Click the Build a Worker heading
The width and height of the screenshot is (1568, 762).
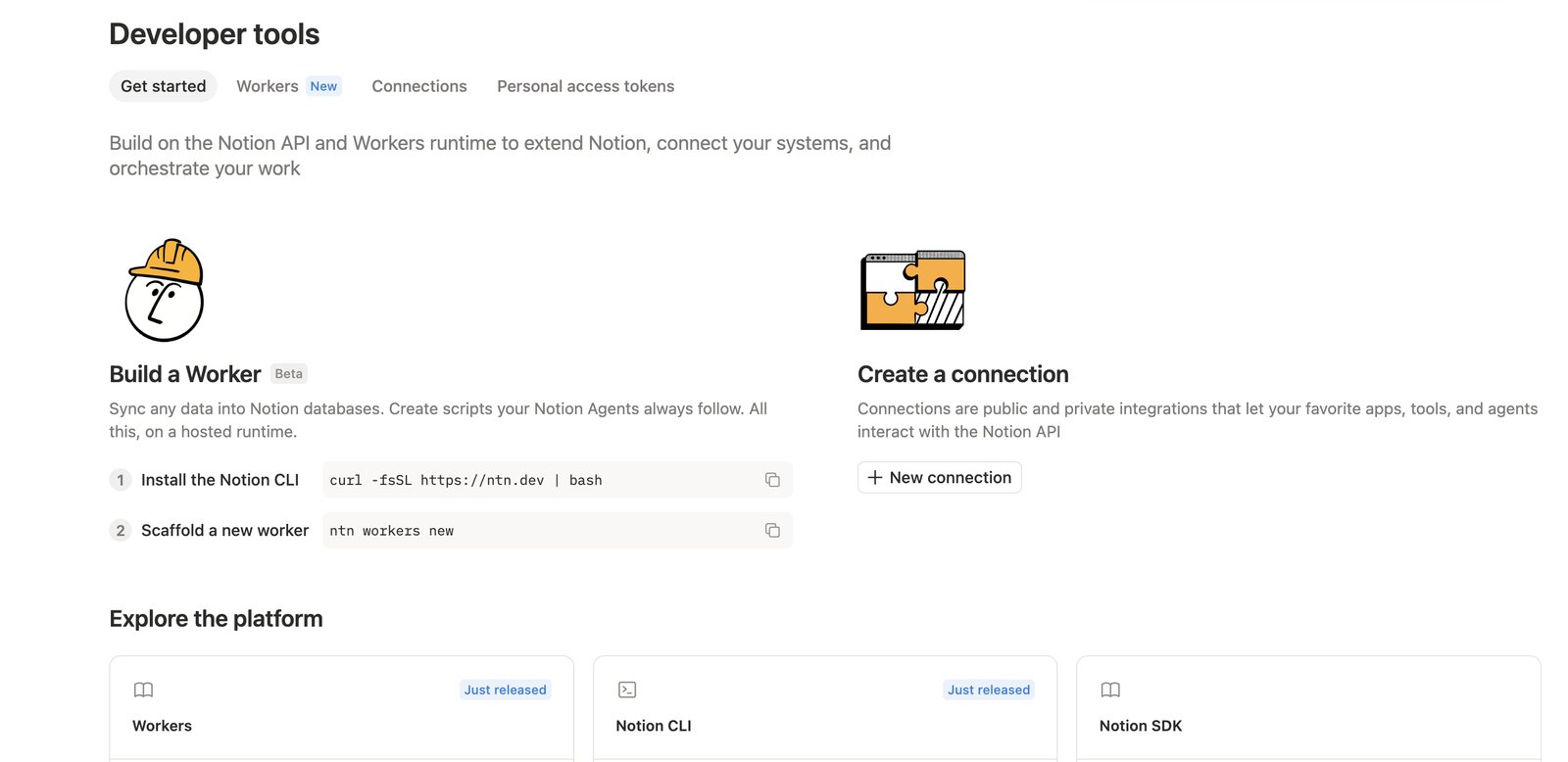pyautogui.click(x=185, y=374)
